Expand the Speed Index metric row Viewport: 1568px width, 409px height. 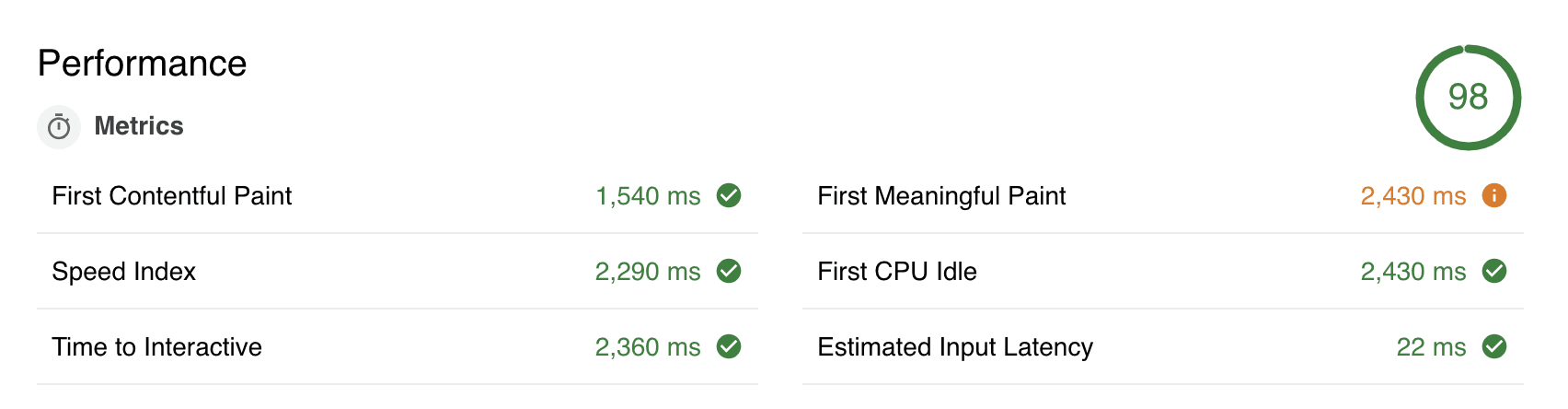click(124, 272)
